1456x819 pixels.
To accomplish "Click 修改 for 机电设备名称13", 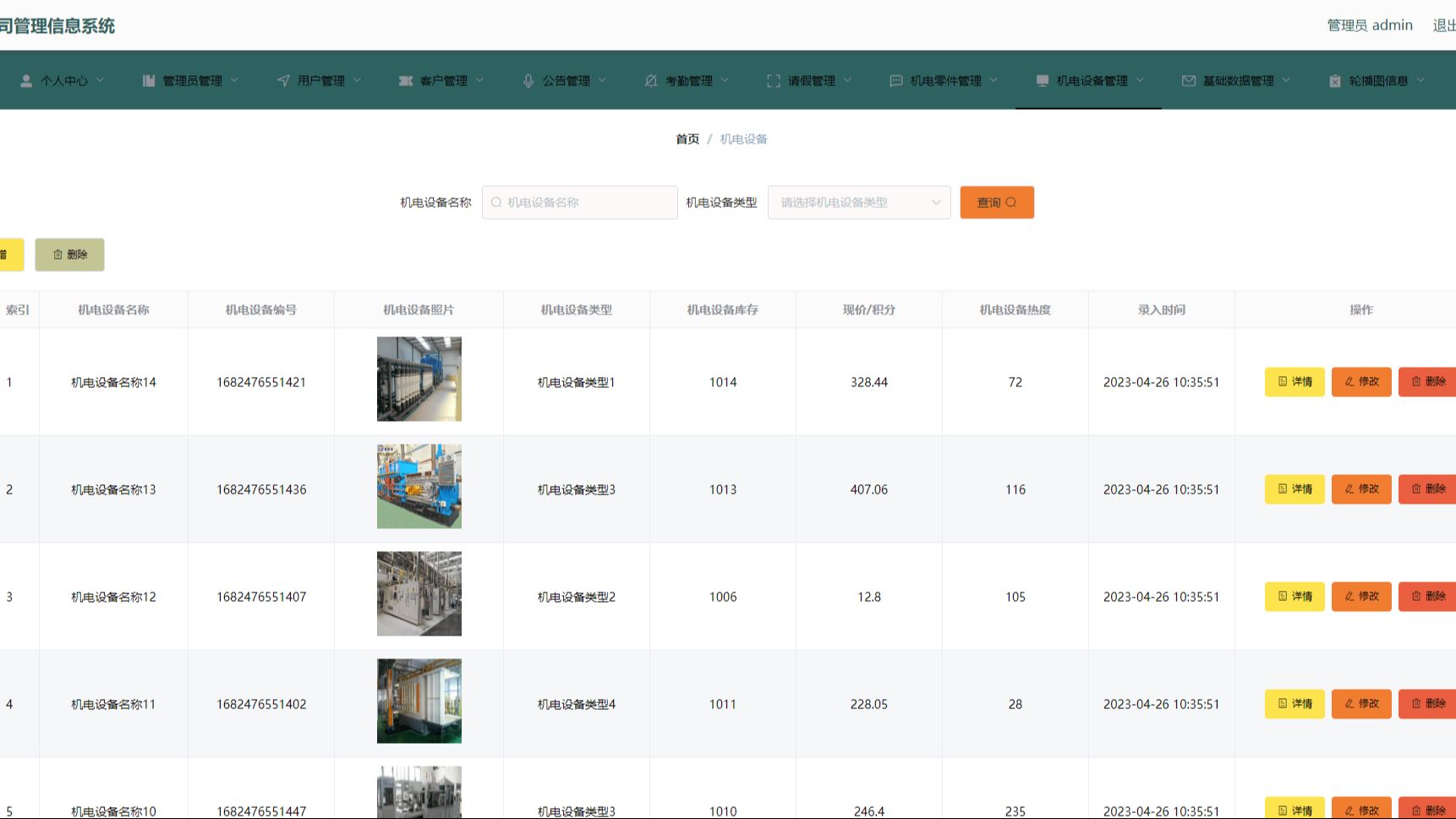I will pos(1361,489).
